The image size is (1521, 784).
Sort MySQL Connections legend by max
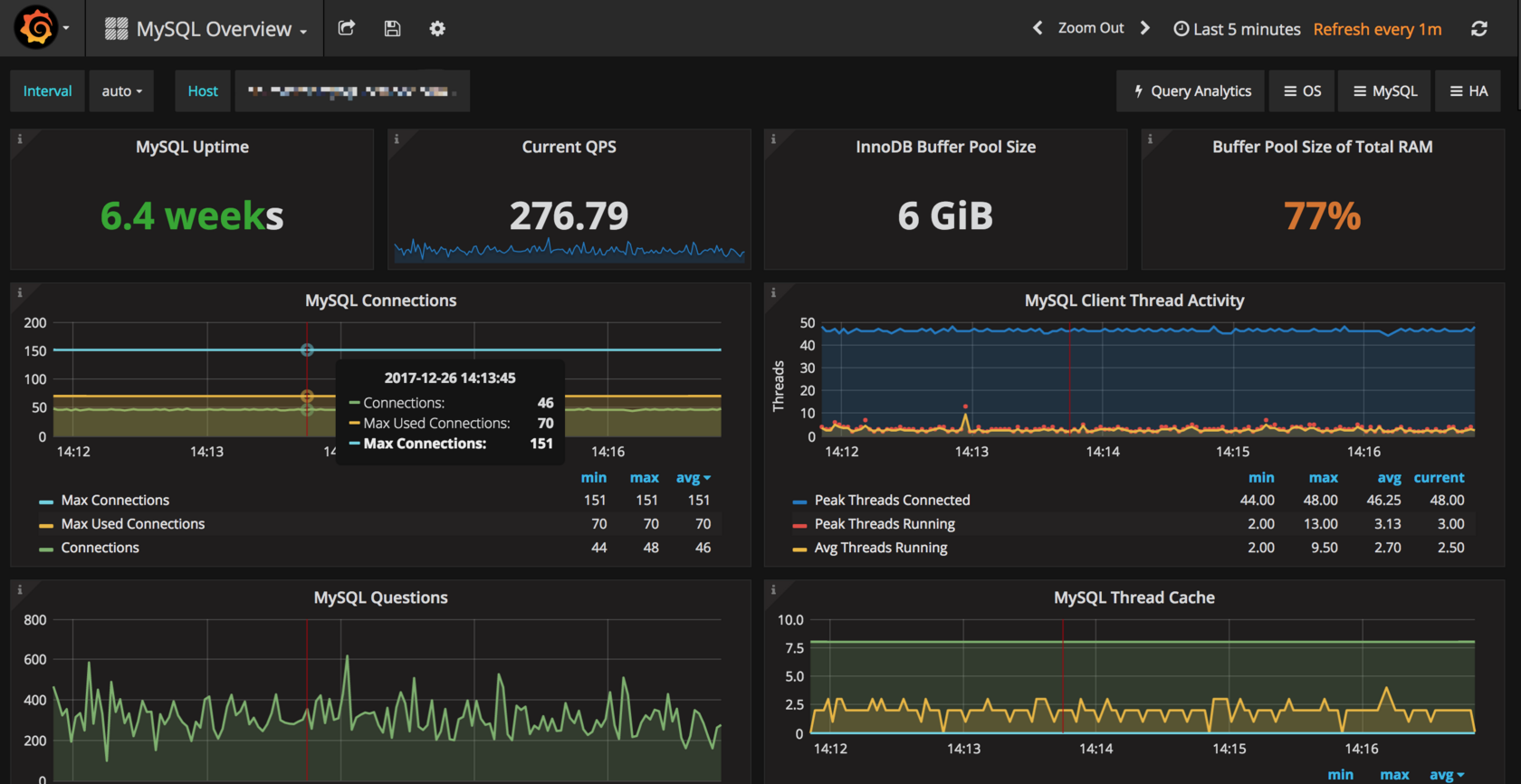[x=645, y=478]
